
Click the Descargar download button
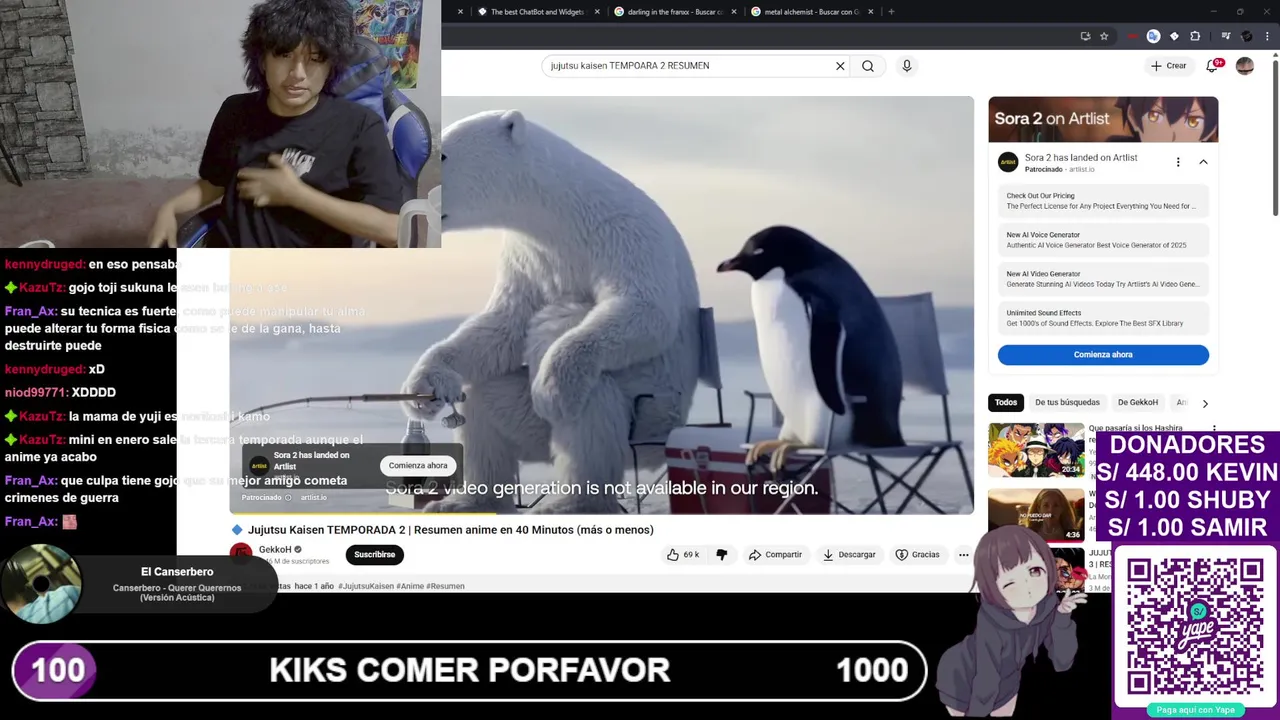point(849,555)
